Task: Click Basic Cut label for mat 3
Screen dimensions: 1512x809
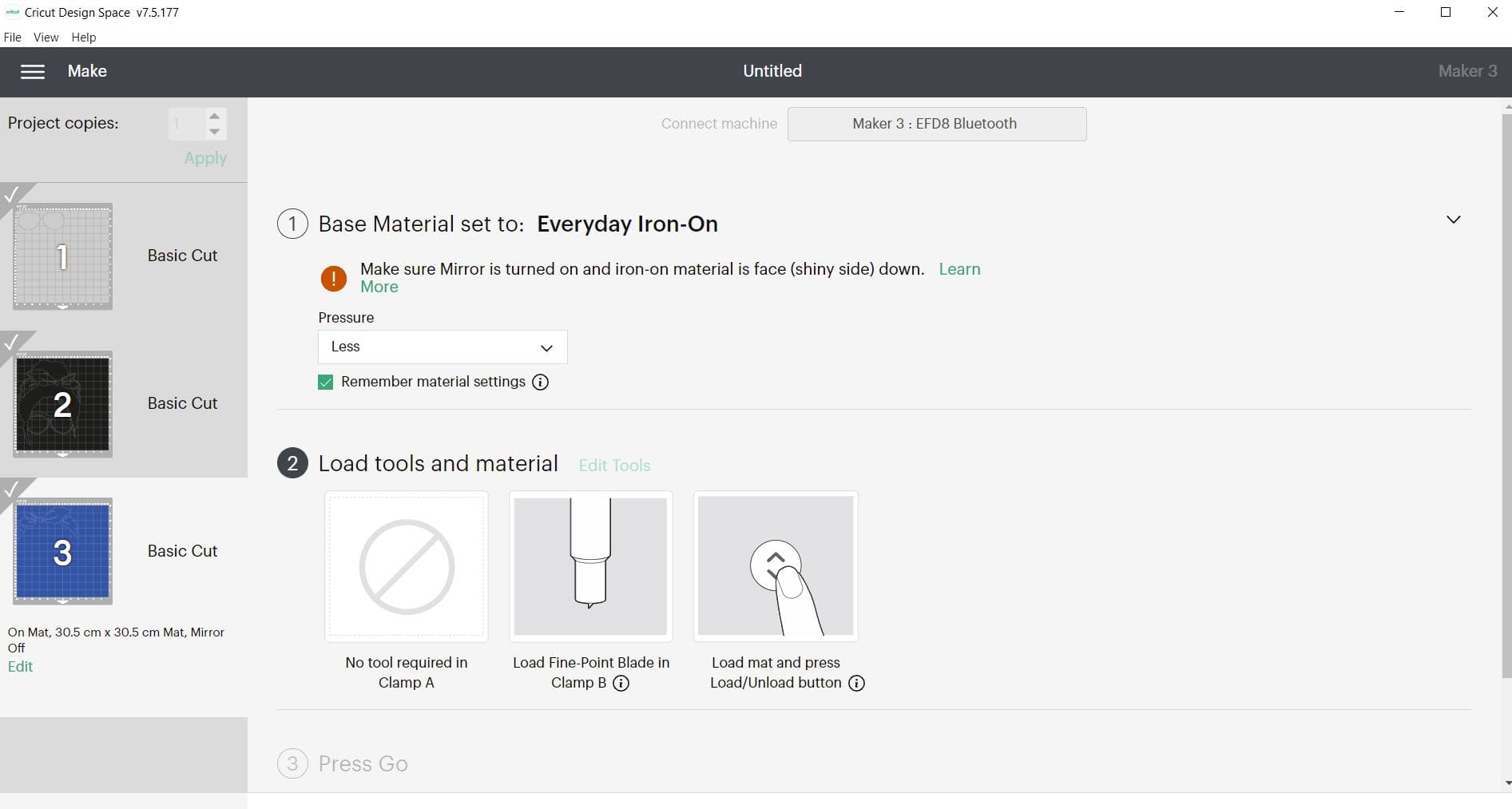Action: (182, 551)
